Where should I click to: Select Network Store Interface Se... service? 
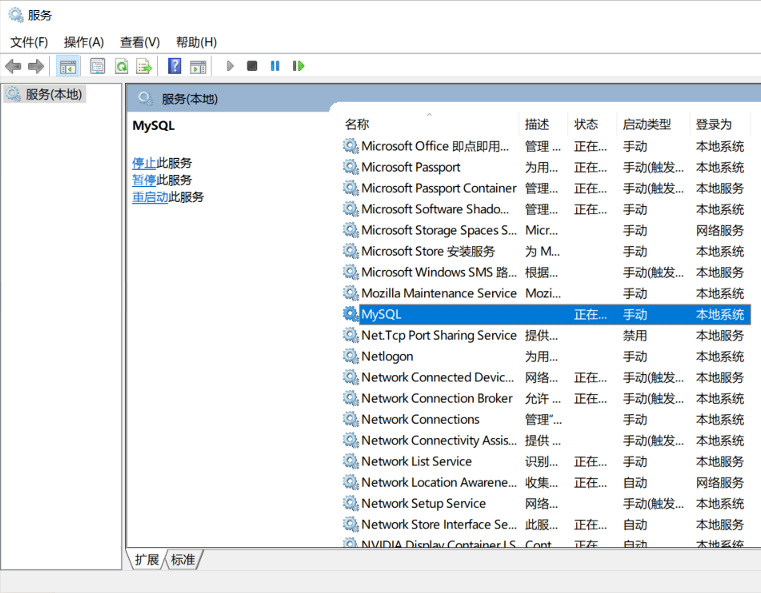546,525
